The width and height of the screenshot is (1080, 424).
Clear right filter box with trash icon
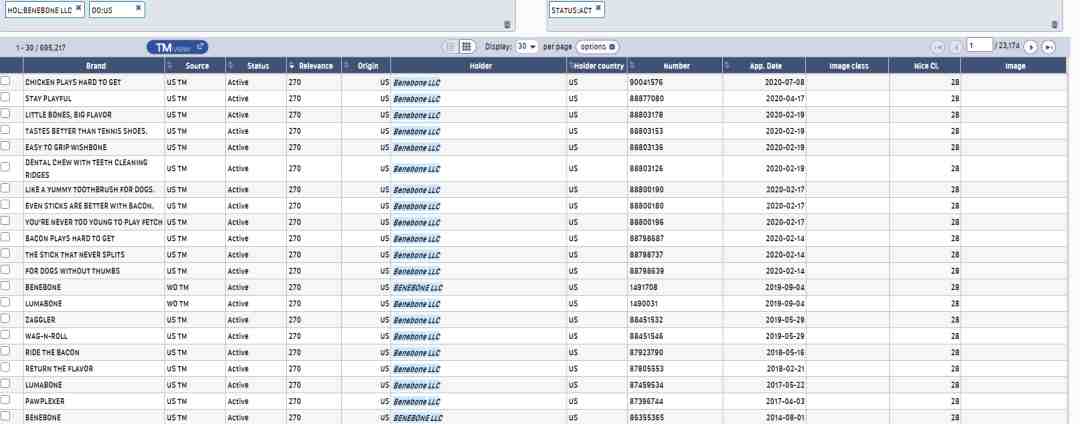(1054, 24)
